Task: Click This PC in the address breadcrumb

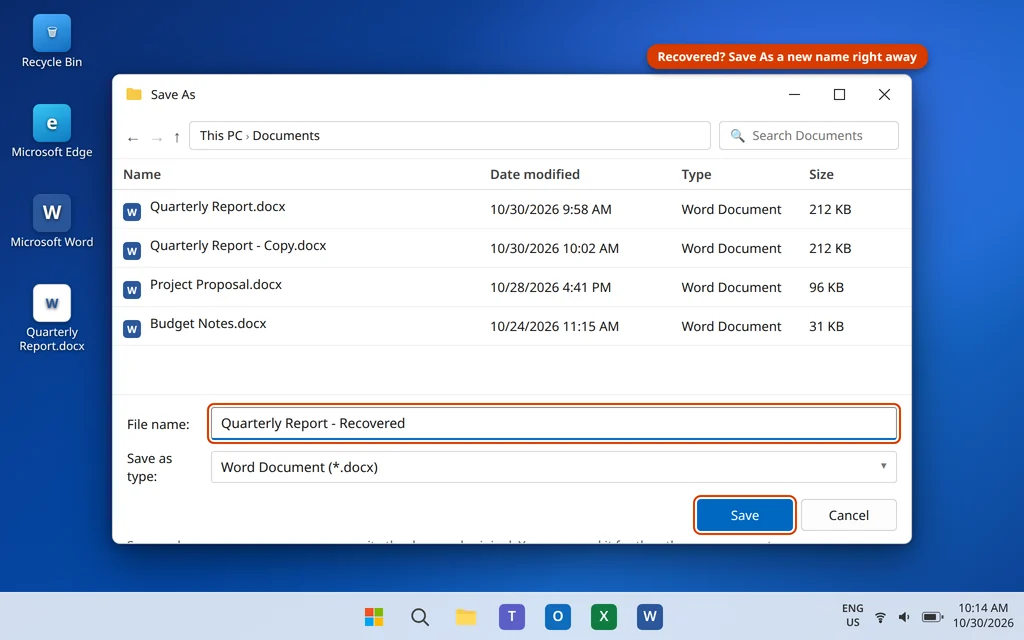Action: tap(221, 135)
